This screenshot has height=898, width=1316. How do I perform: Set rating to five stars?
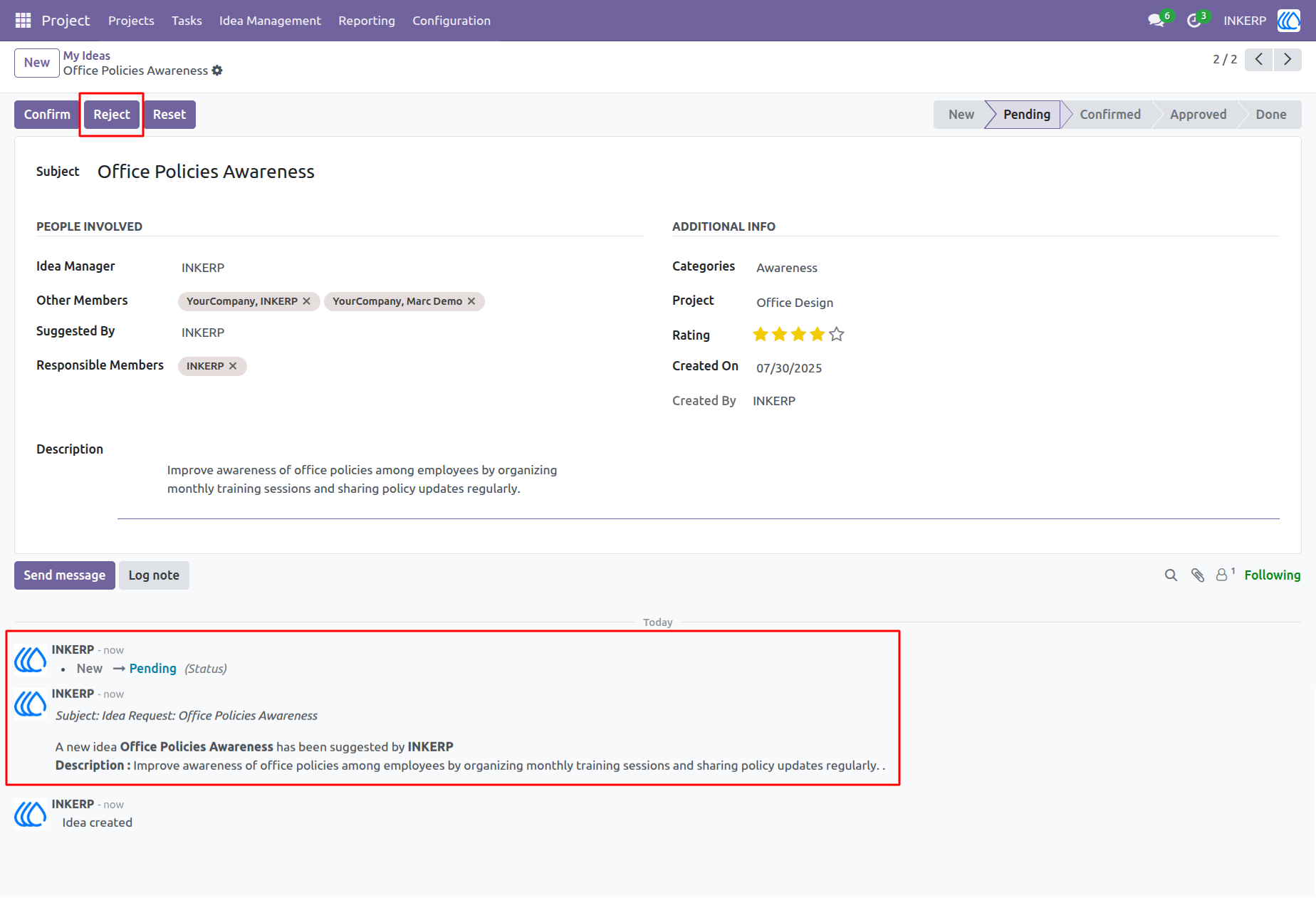837,334
